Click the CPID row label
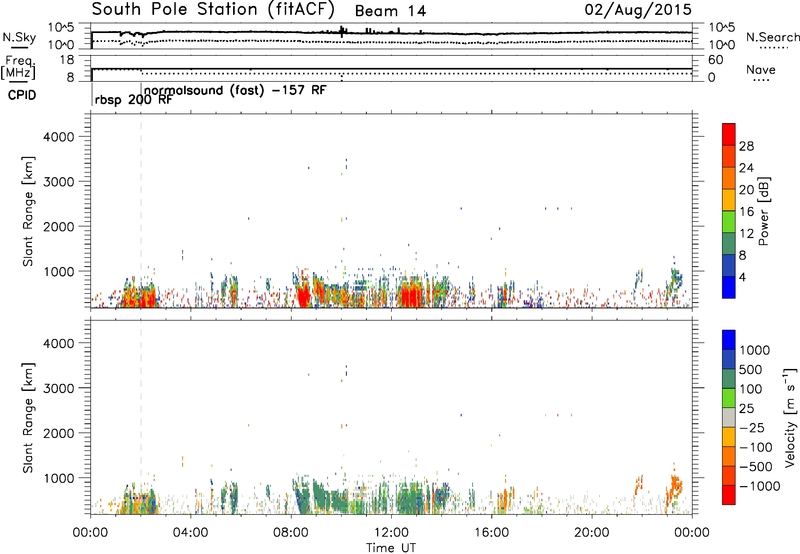The width and height of the screenshot is (800, 554). pos(21,95)
